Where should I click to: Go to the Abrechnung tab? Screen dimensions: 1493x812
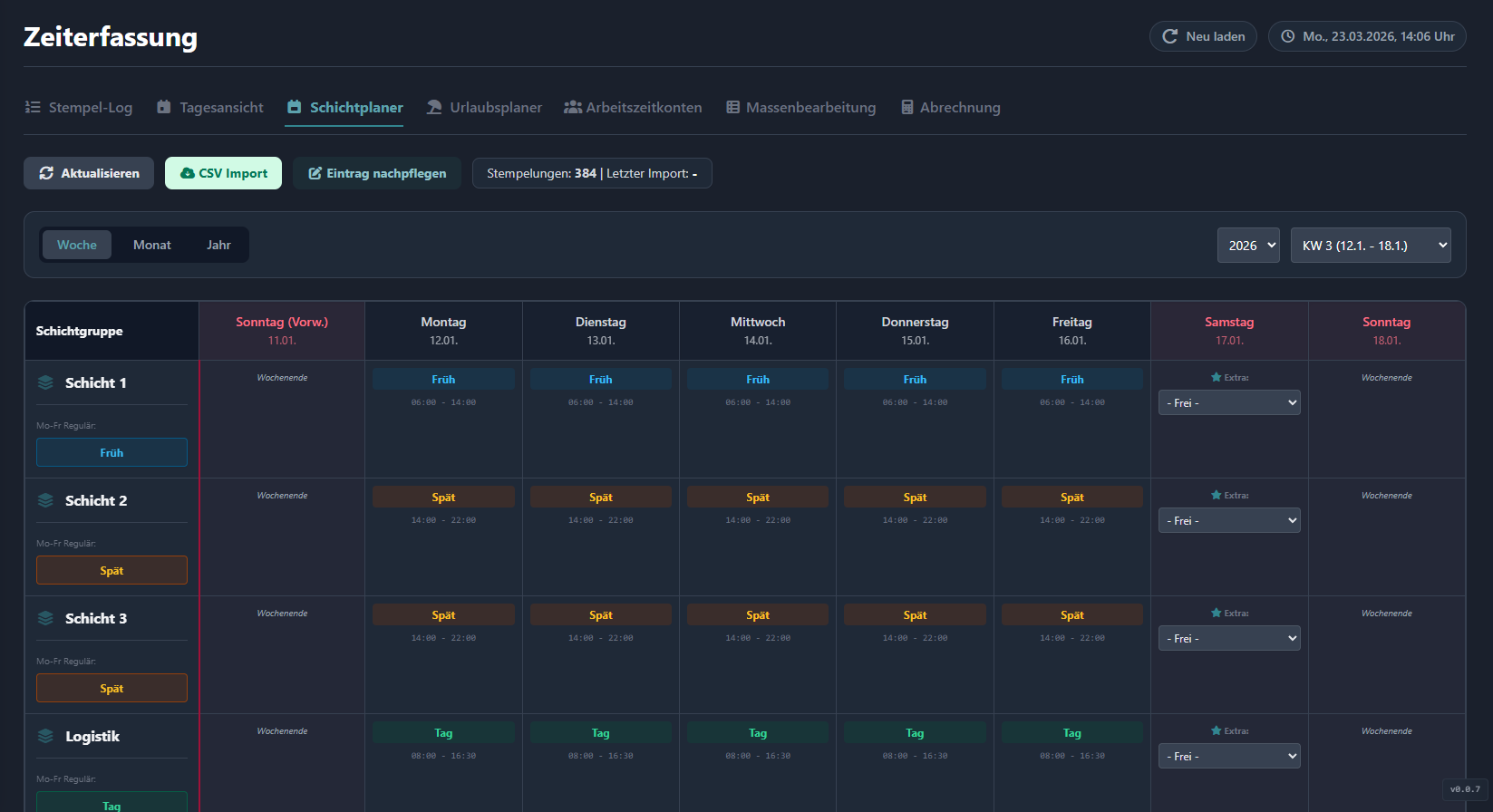[959, 107]
